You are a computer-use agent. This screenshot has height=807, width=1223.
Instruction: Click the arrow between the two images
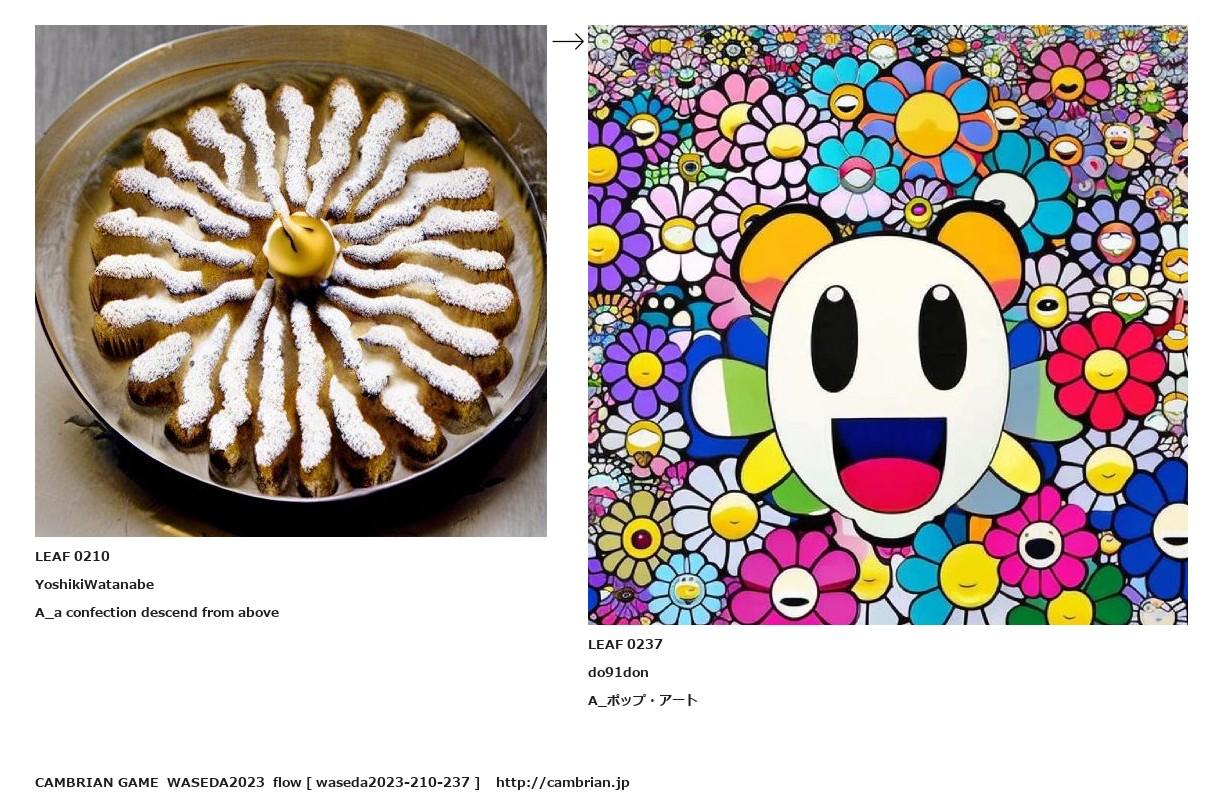(568, 41)
